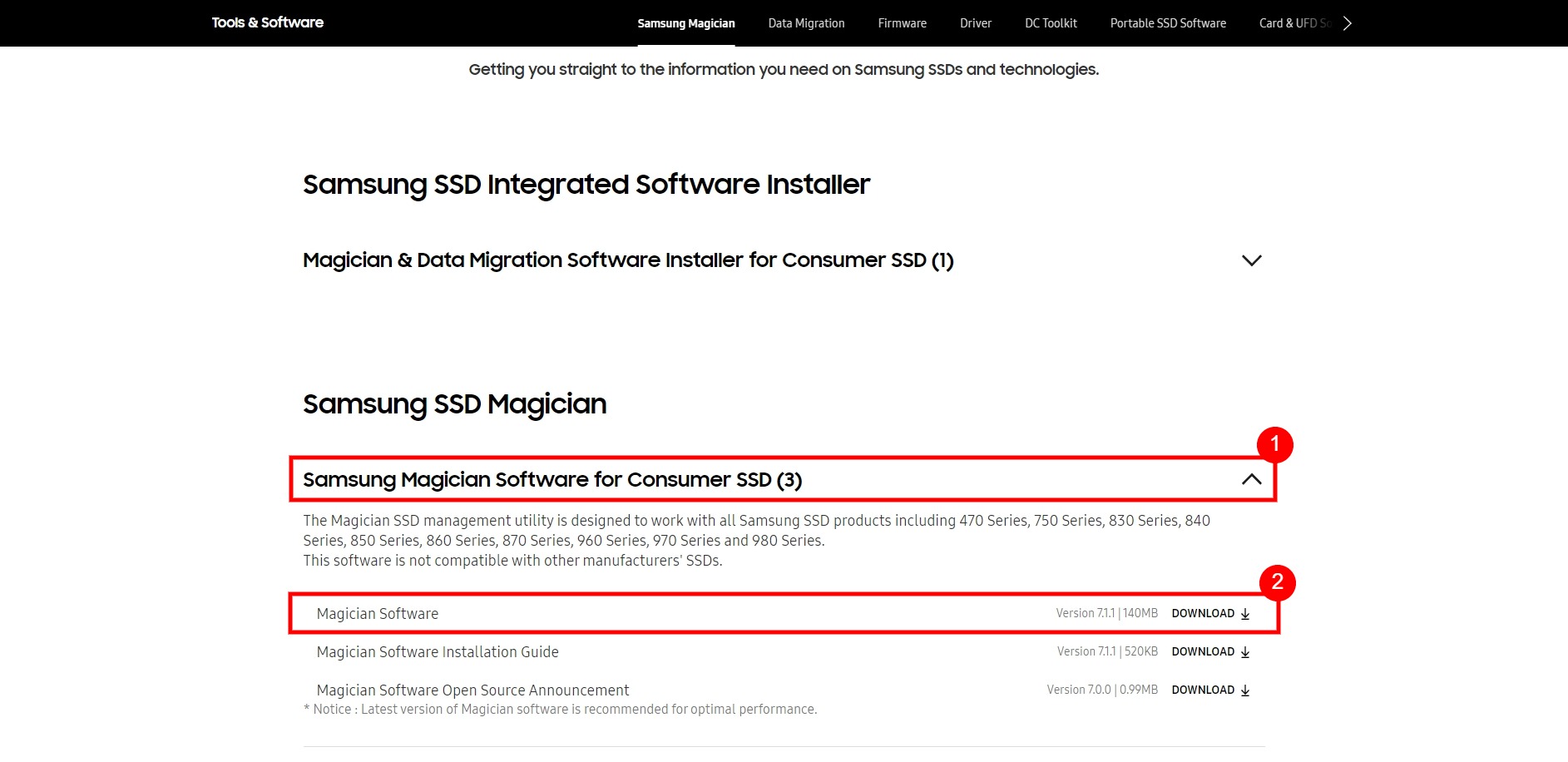This screenshot has width=1568, height=762.
Task: Collapse the Samsung Magician Software for Consumer SSD section
Action: [x=1251, y=480]
